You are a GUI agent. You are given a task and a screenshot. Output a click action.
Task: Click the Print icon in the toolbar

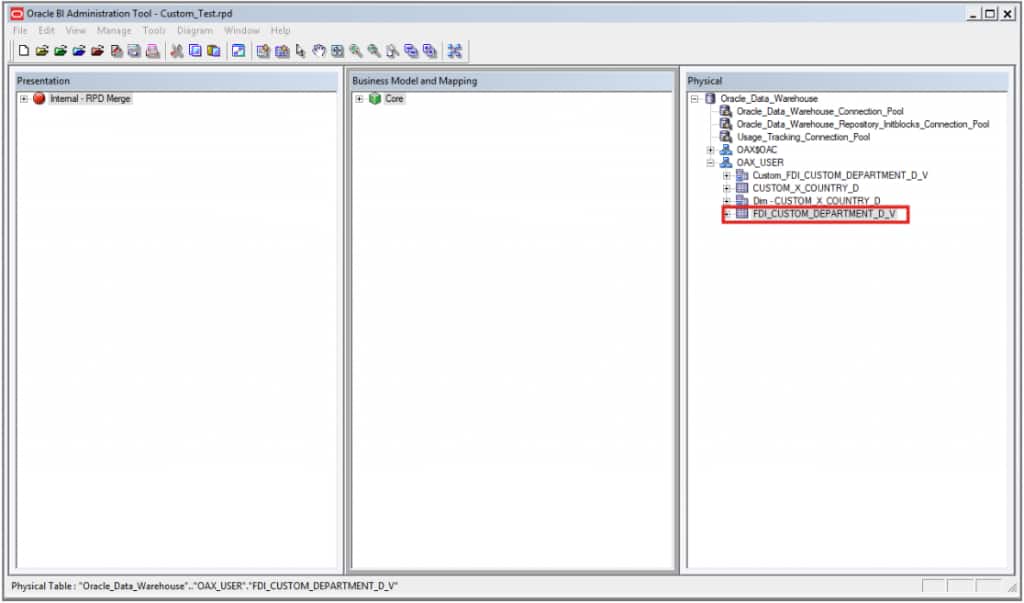click(153, 51)
